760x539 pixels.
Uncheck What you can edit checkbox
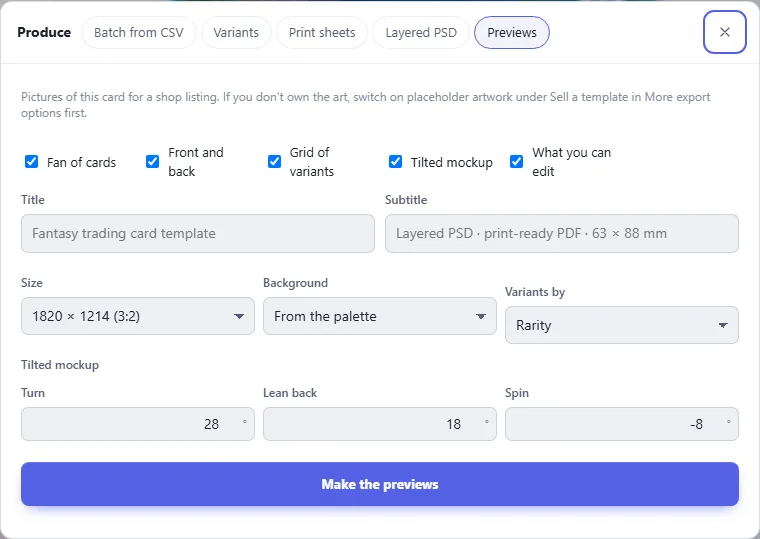[x=517, y=161]
